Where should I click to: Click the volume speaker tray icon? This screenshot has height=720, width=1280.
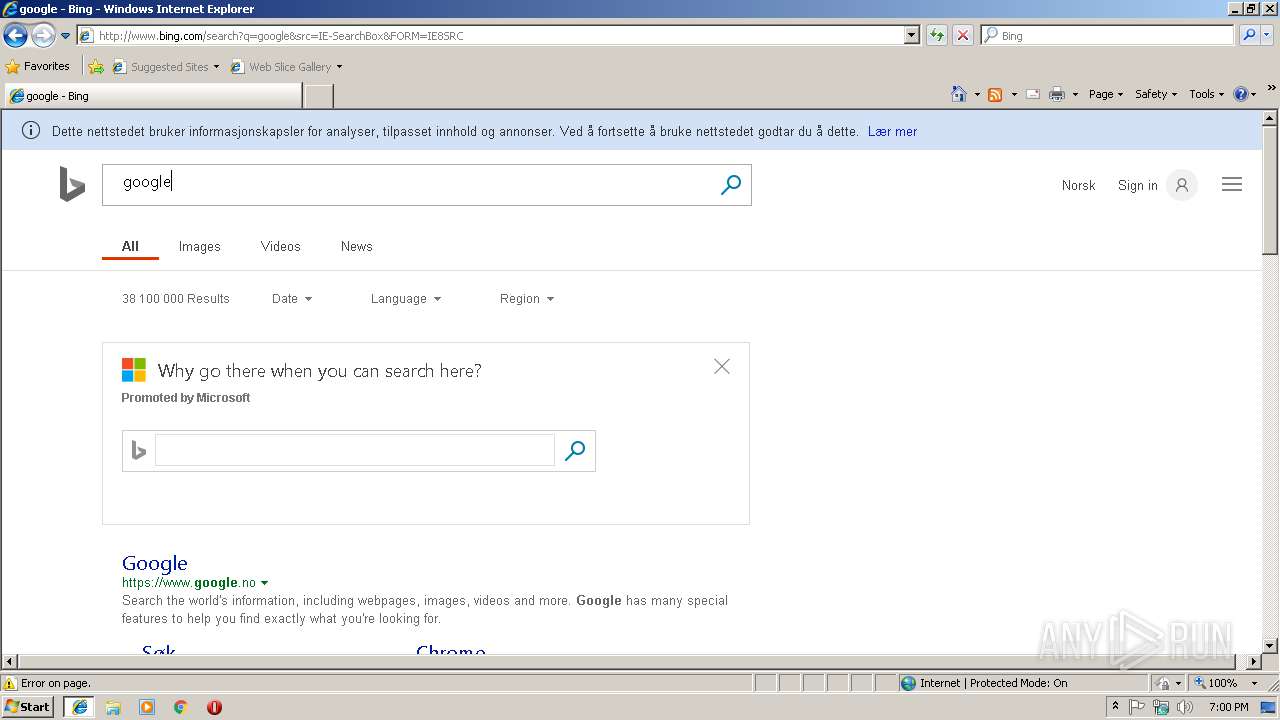[x=1185, y=707]
